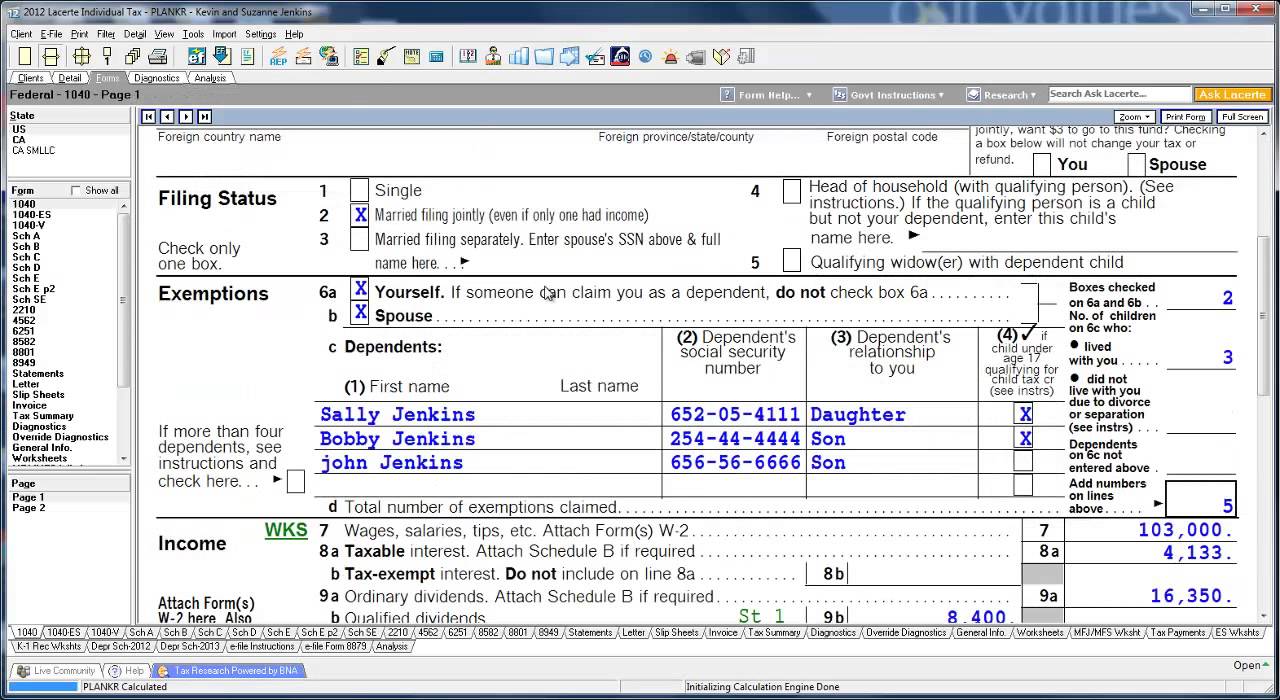Image resolution: width=1280 pixels, height=700 pixels.
Task: Open the Research dropdown
Action: 1003,95
